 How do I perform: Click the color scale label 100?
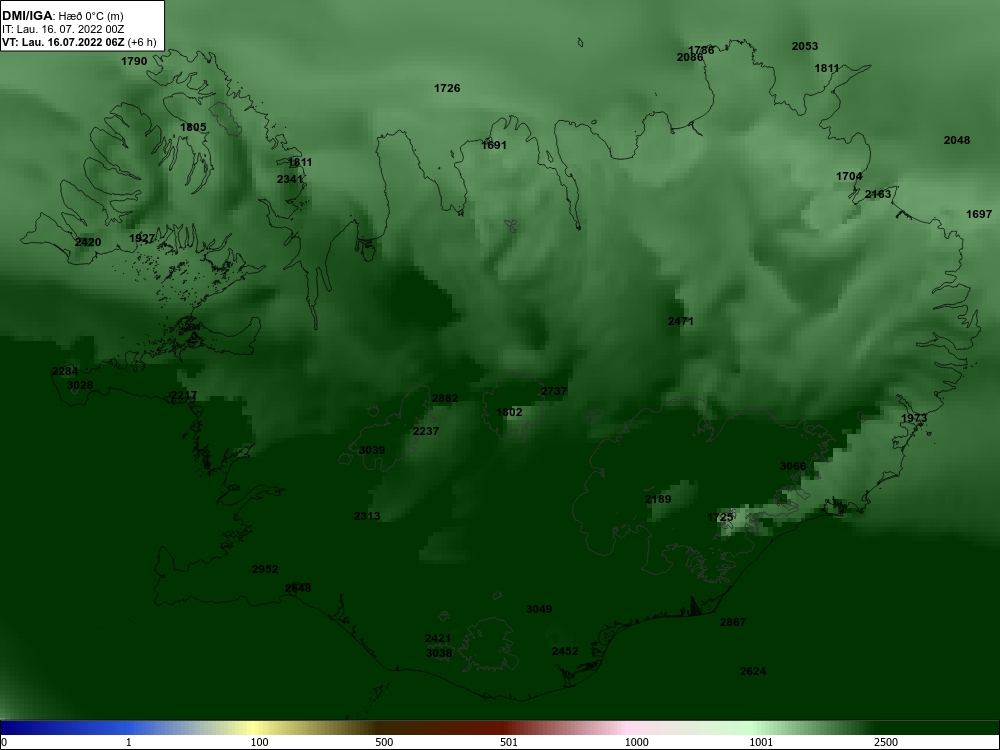259,742
